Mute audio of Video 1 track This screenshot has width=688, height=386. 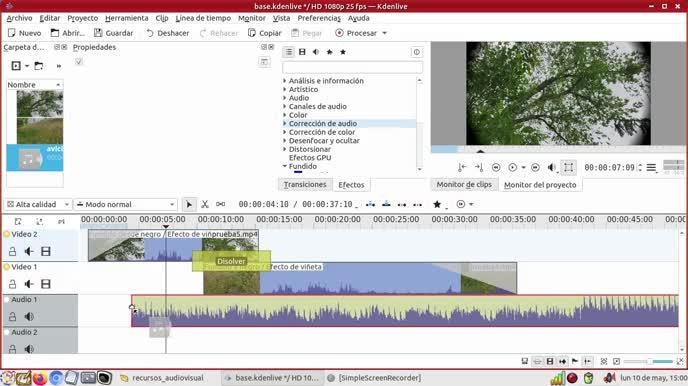coord(29,284)
